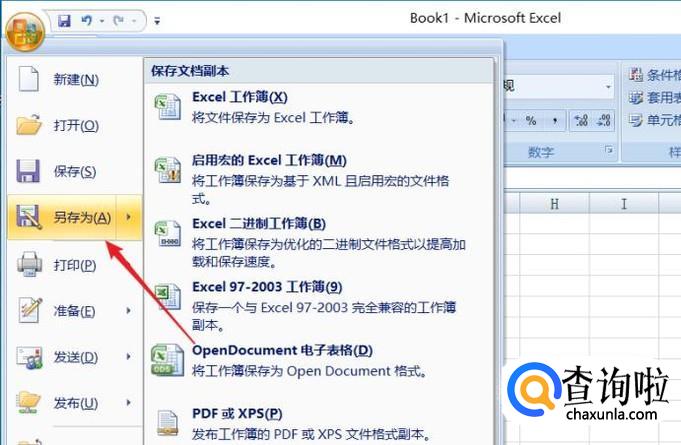Select column H header
Viewport: 681px width, 445px height.
pos(554,204)
